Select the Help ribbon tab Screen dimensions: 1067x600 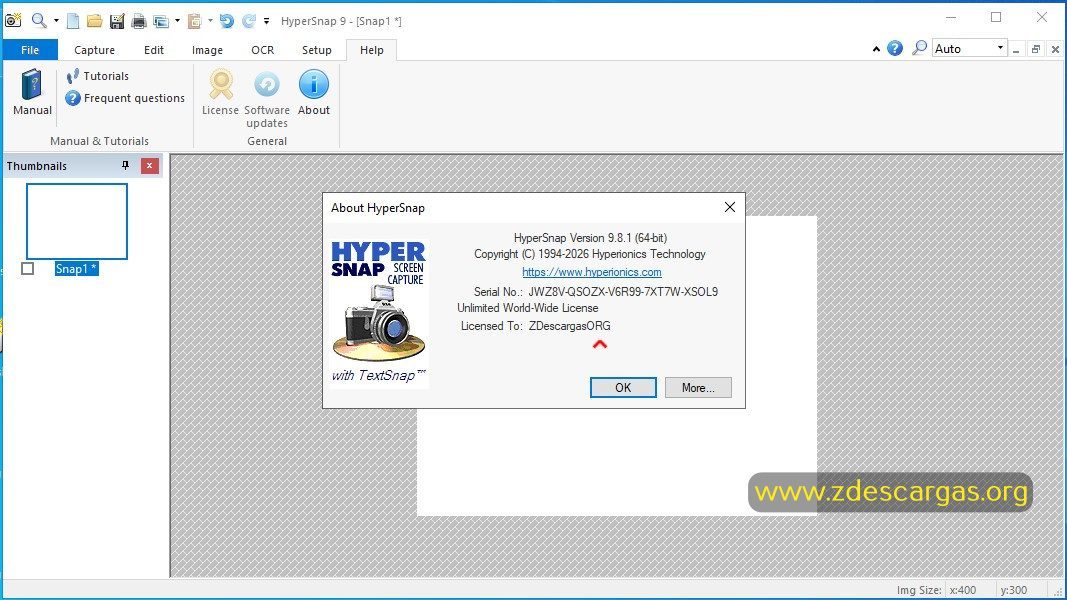[372, 50]
